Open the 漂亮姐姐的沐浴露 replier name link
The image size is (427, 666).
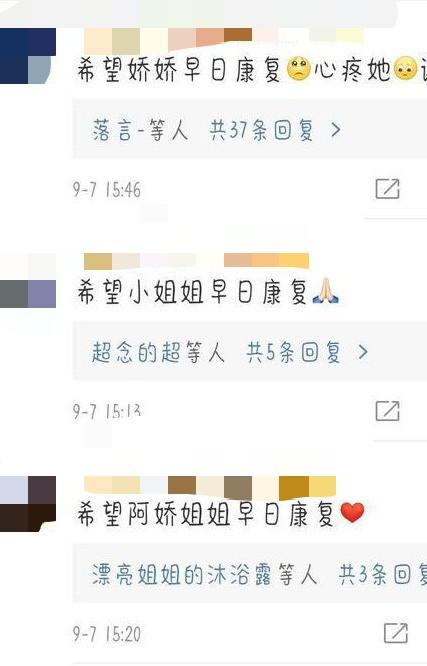point(181,574)
